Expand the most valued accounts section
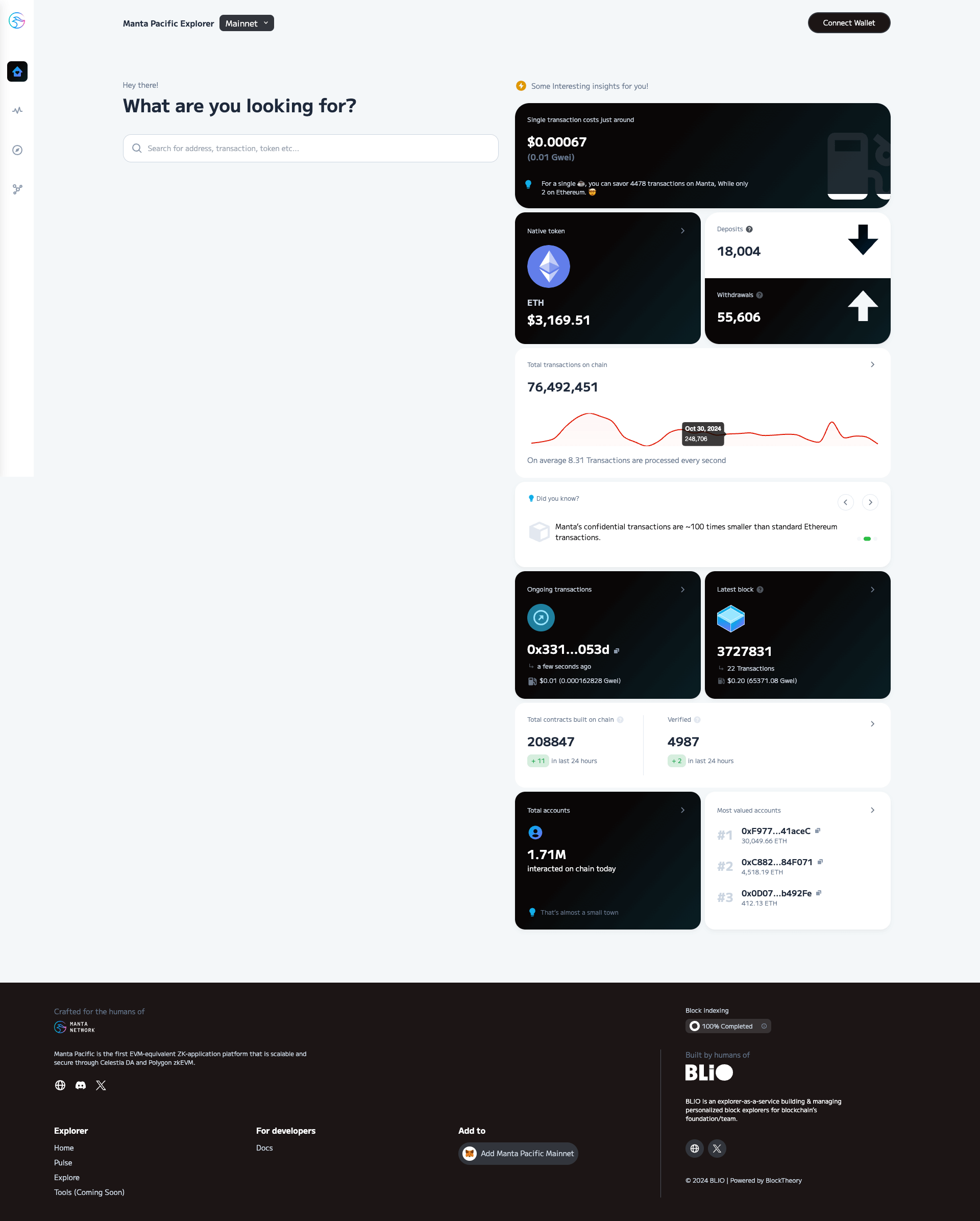This screenshot has height=1221, width=980. pyautogui.click(x=872, y=810)
